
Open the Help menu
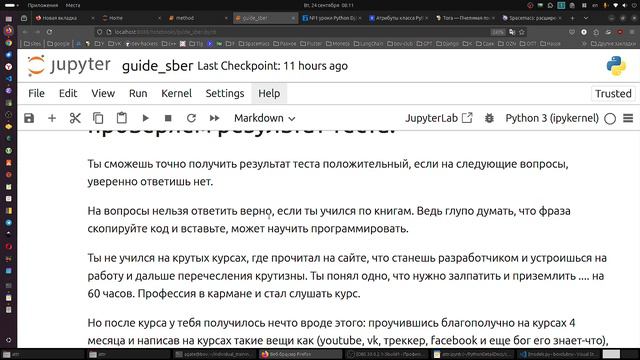pos(269,93)
